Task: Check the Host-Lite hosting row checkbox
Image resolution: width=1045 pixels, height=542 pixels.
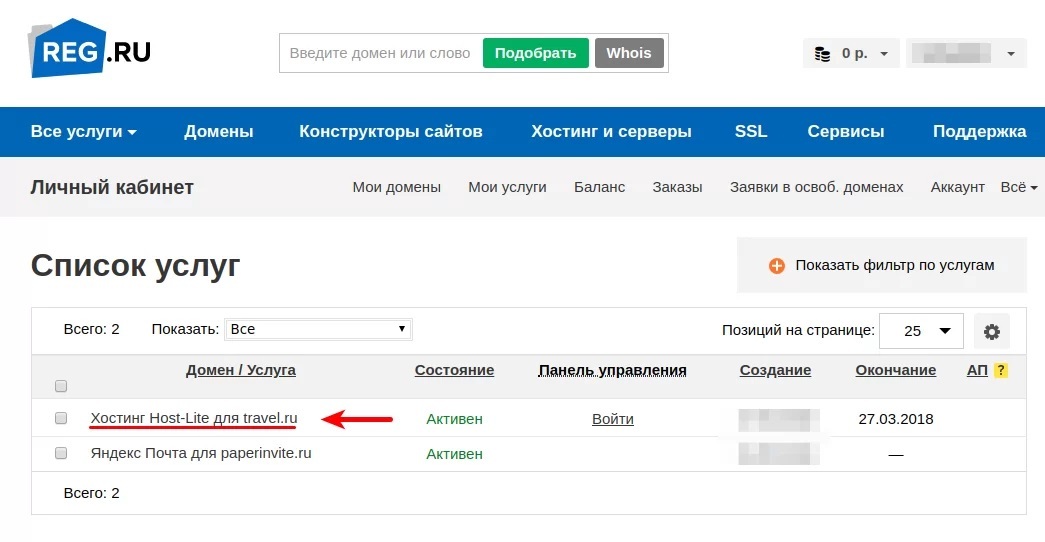Action: pyautogui.click(x=61, y=418)
